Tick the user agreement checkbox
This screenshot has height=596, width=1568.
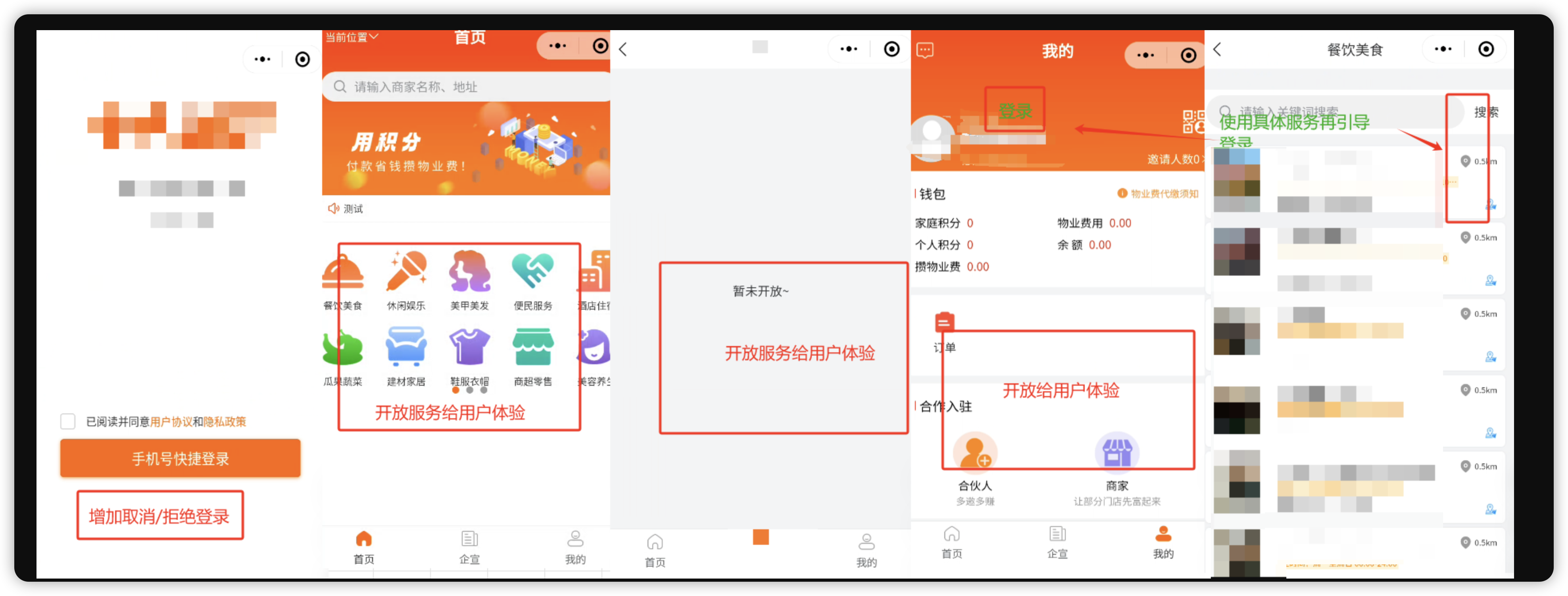(67, 421)
